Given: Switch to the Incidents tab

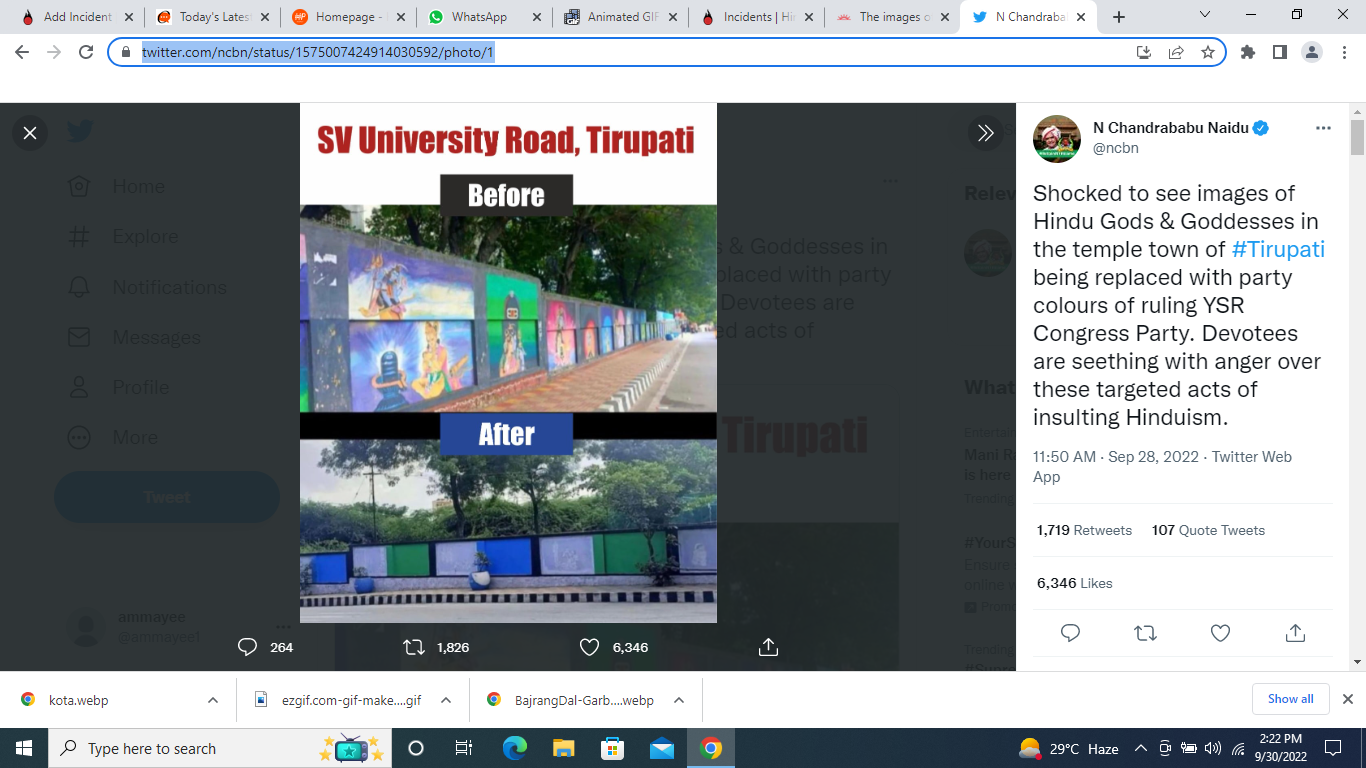Looking at the screenshot, I should (x=757, y=17).
